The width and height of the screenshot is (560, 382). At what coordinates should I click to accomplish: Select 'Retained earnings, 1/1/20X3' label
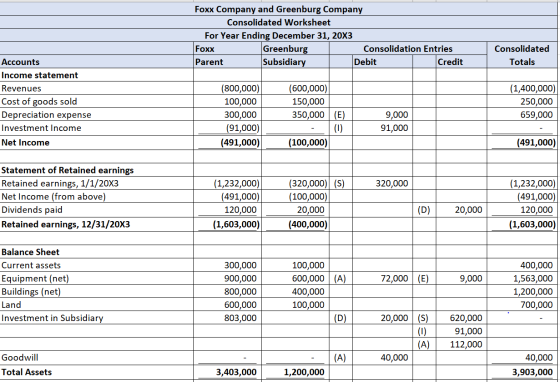click(x=60, y=184)
